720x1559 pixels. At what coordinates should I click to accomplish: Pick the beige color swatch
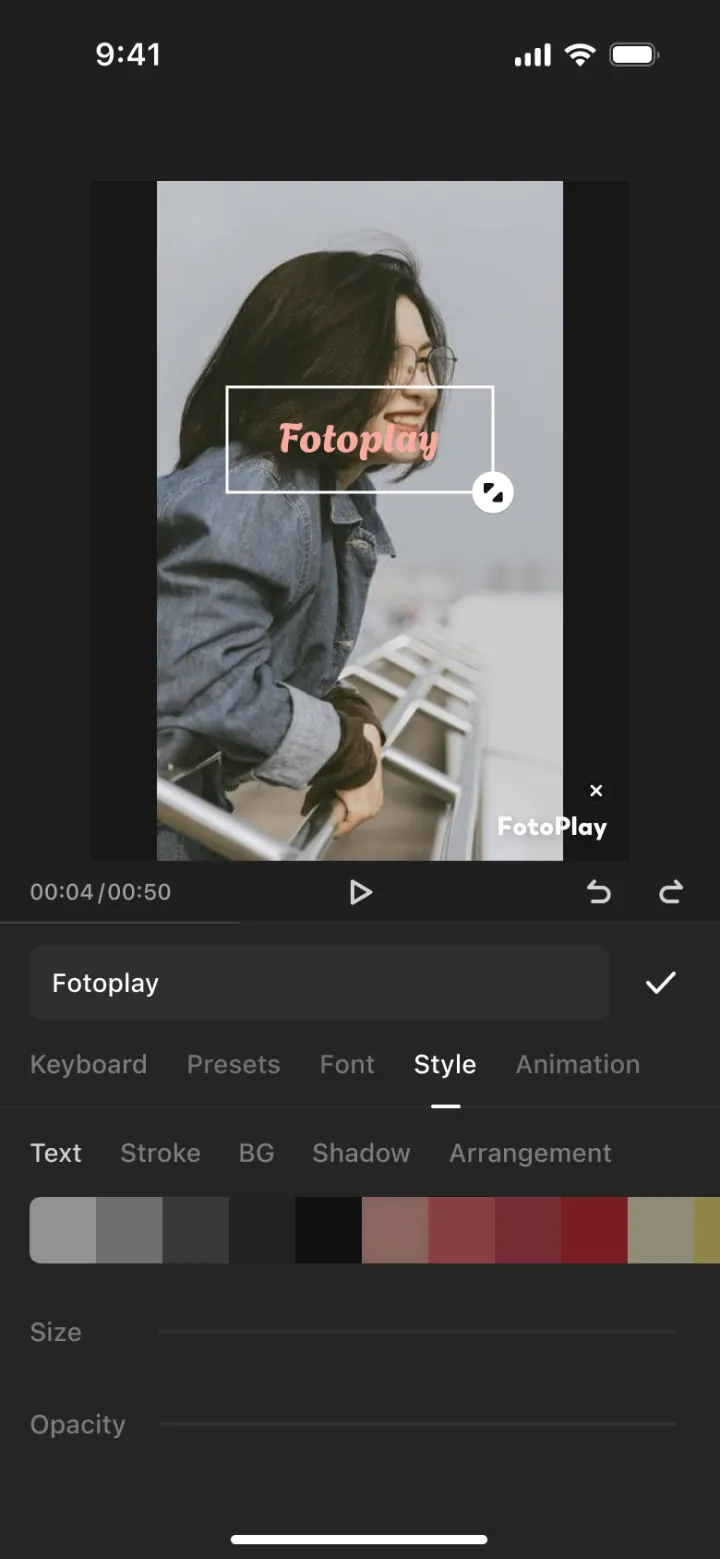[x=661, y=1230]
